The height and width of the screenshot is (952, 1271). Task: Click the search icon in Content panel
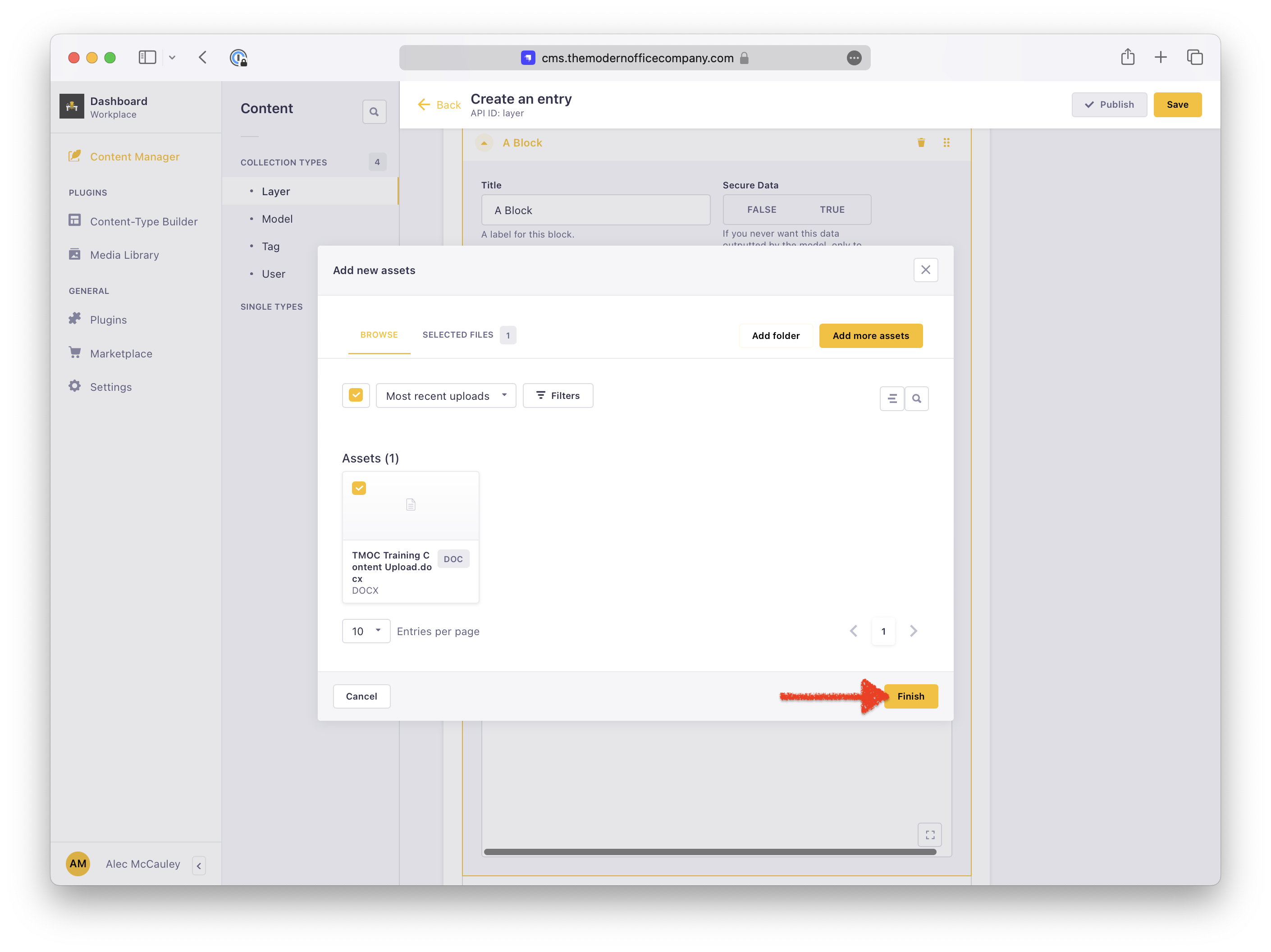tap(374, 111)
